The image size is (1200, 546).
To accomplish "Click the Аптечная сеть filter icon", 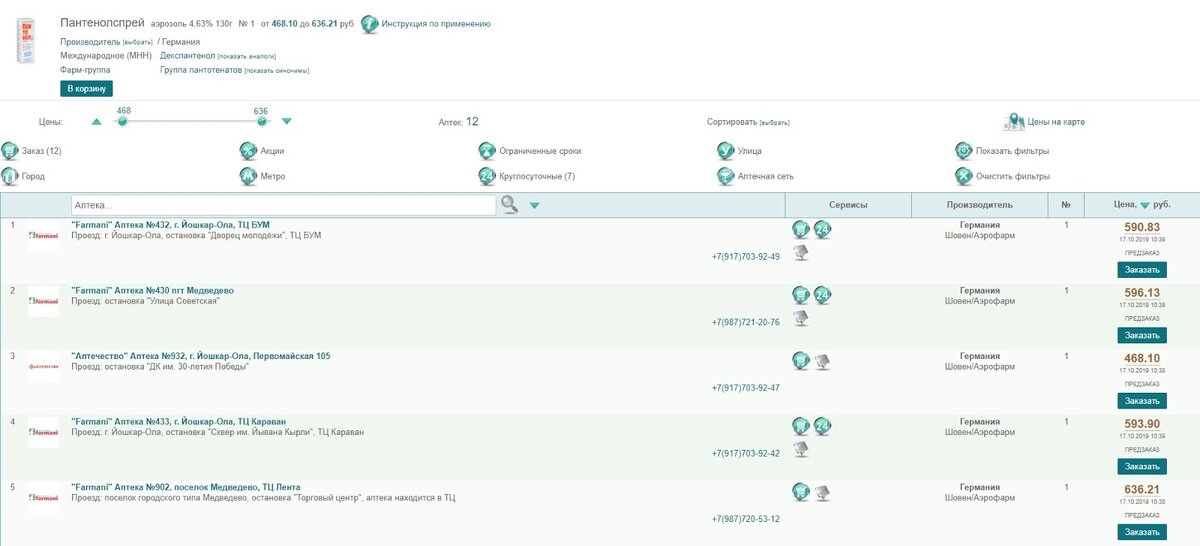I will (726, 176).
